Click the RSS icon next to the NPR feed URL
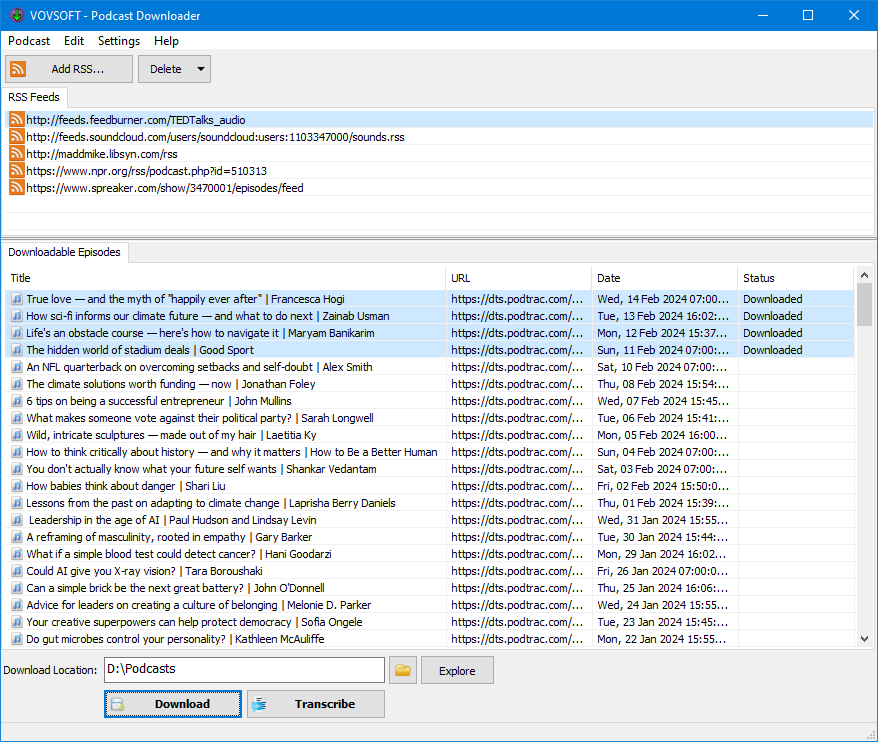The image size is (878, 742). pos(16,171)
